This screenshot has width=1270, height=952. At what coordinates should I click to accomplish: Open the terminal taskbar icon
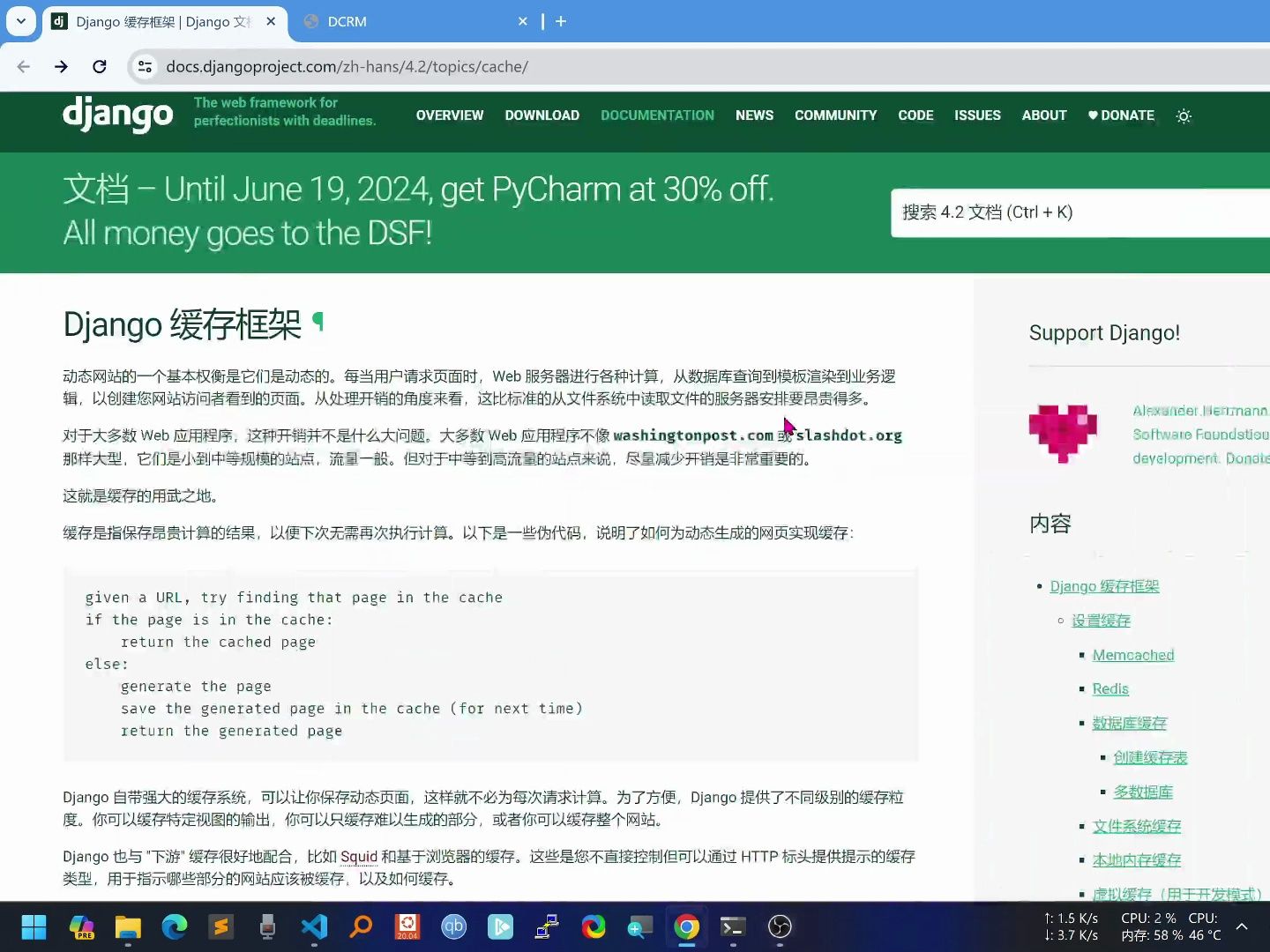[x=733, y=926]
